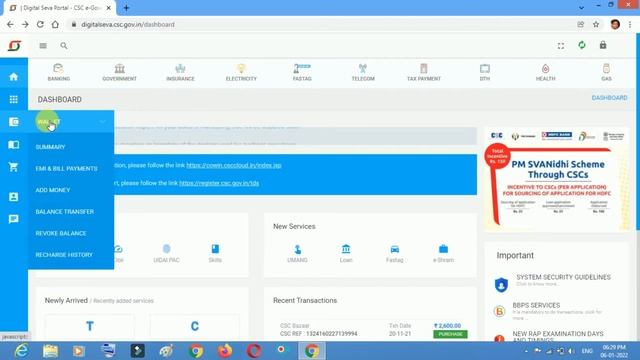
Task: Click the ₹2,600.00 transaction amount
Action: 447,326
